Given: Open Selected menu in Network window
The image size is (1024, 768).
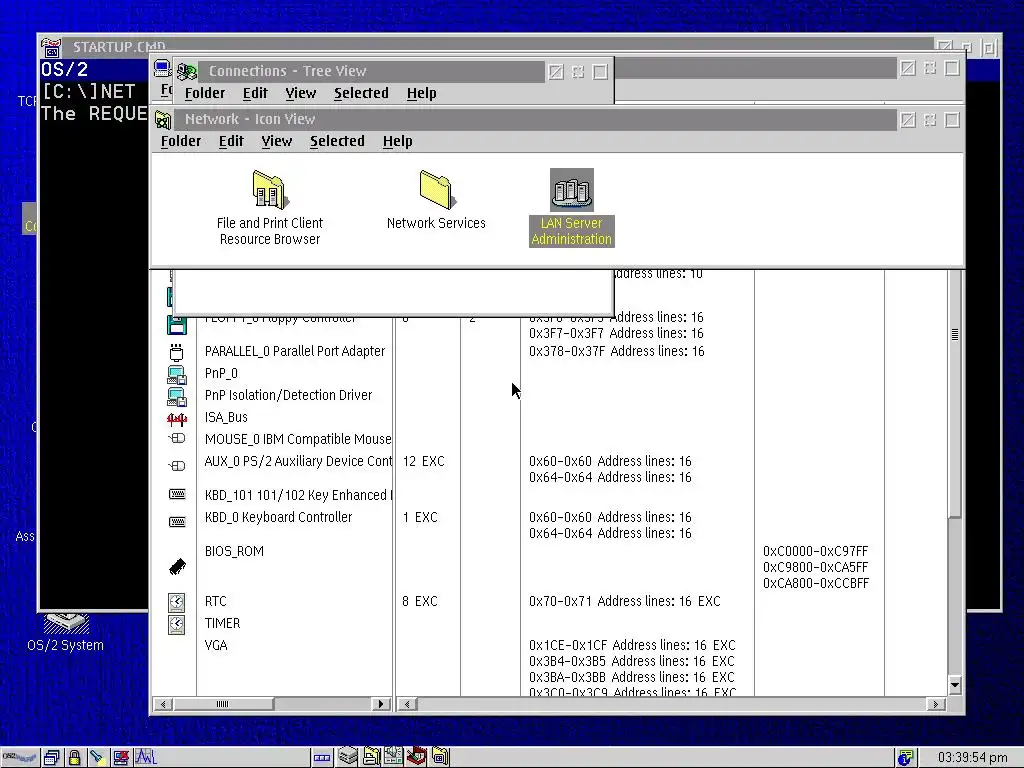Looking at the screenshot, I should tap(337, 141).
